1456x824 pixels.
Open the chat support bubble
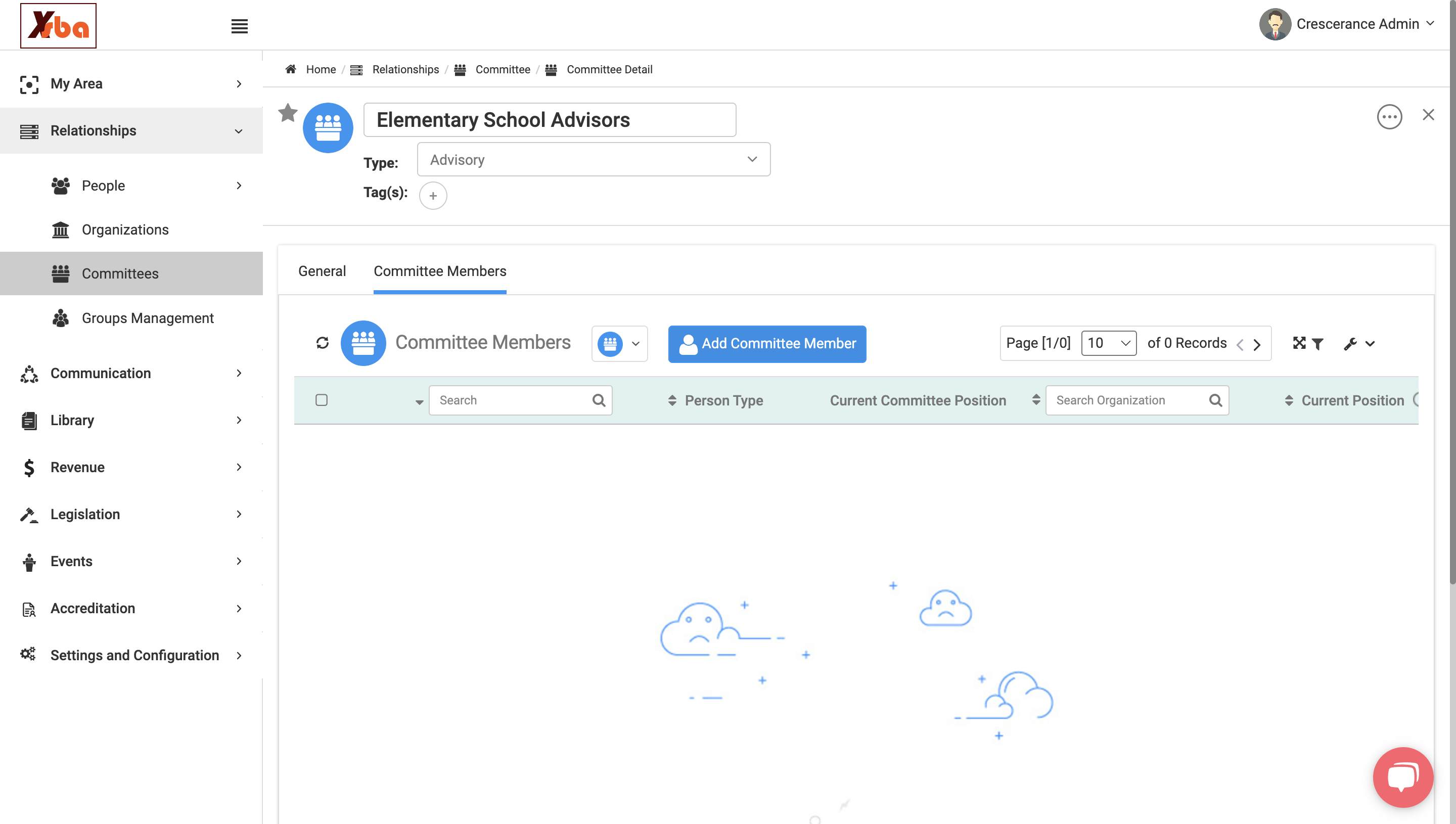[1403, 777]
